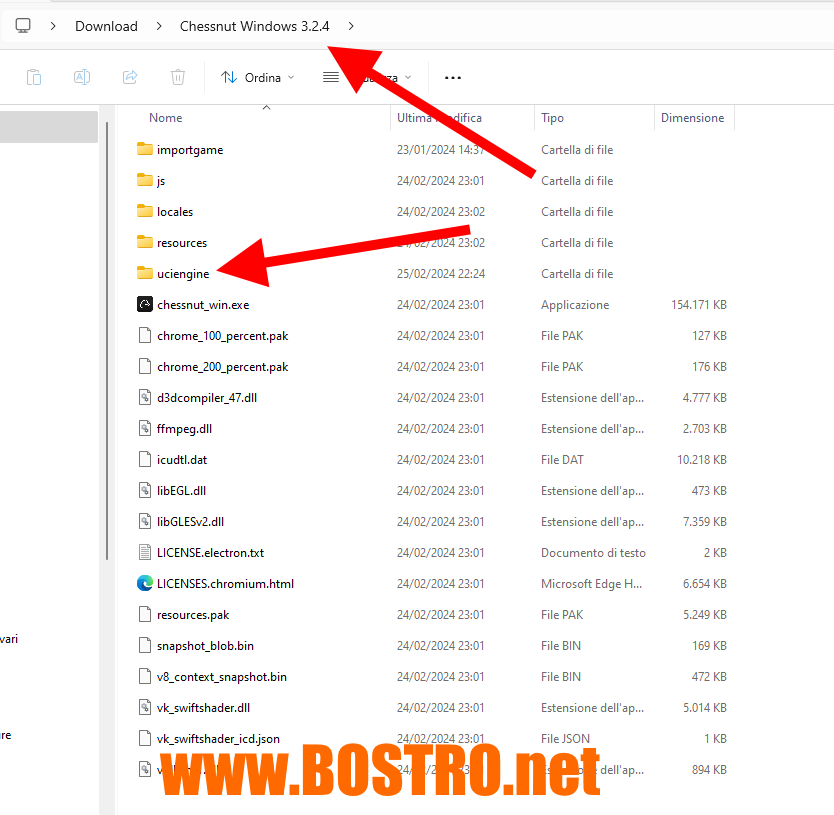The height and width of the screenshot is (815, 834).
Task: Click the Chessnut Windows 3.2.4 breadcrumb
Action: pyautogui.click(x=254, y=26)
